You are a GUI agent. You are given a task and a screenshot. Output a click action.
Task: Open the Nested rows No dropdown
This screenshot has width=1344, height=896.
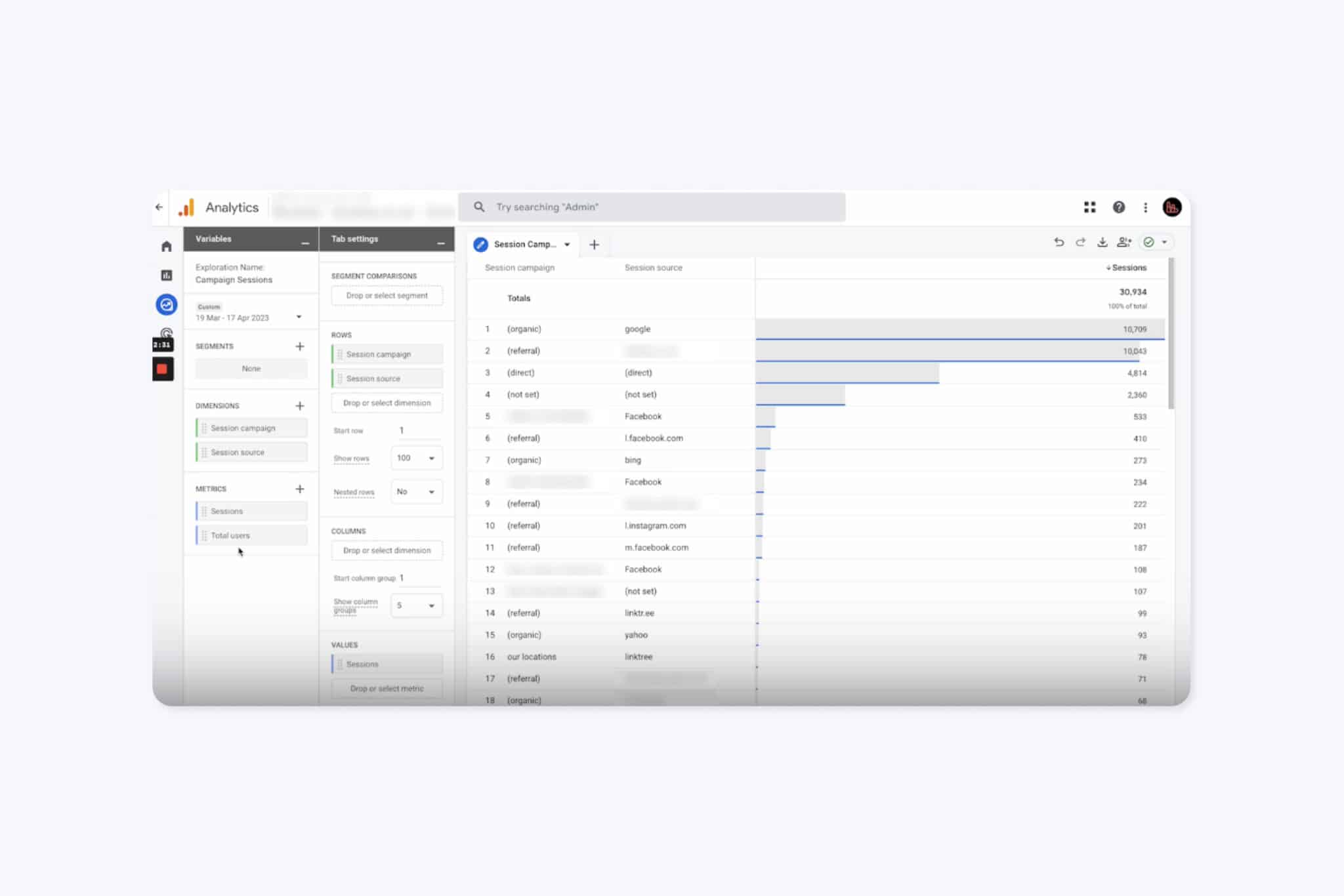(x=416, y=491)
